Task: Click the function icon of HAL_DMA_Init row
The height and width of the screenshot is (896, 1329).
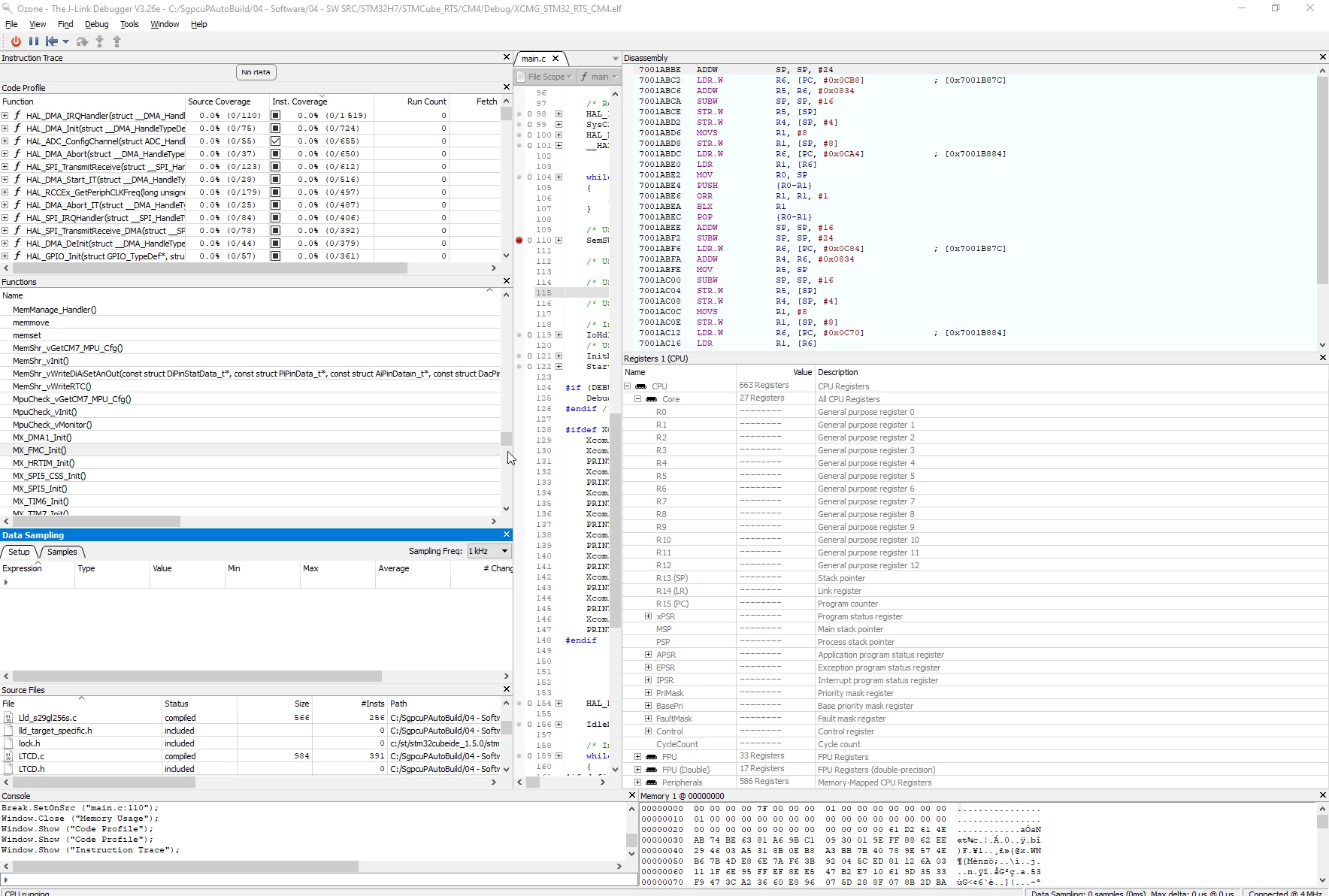Action: [17, 129]
